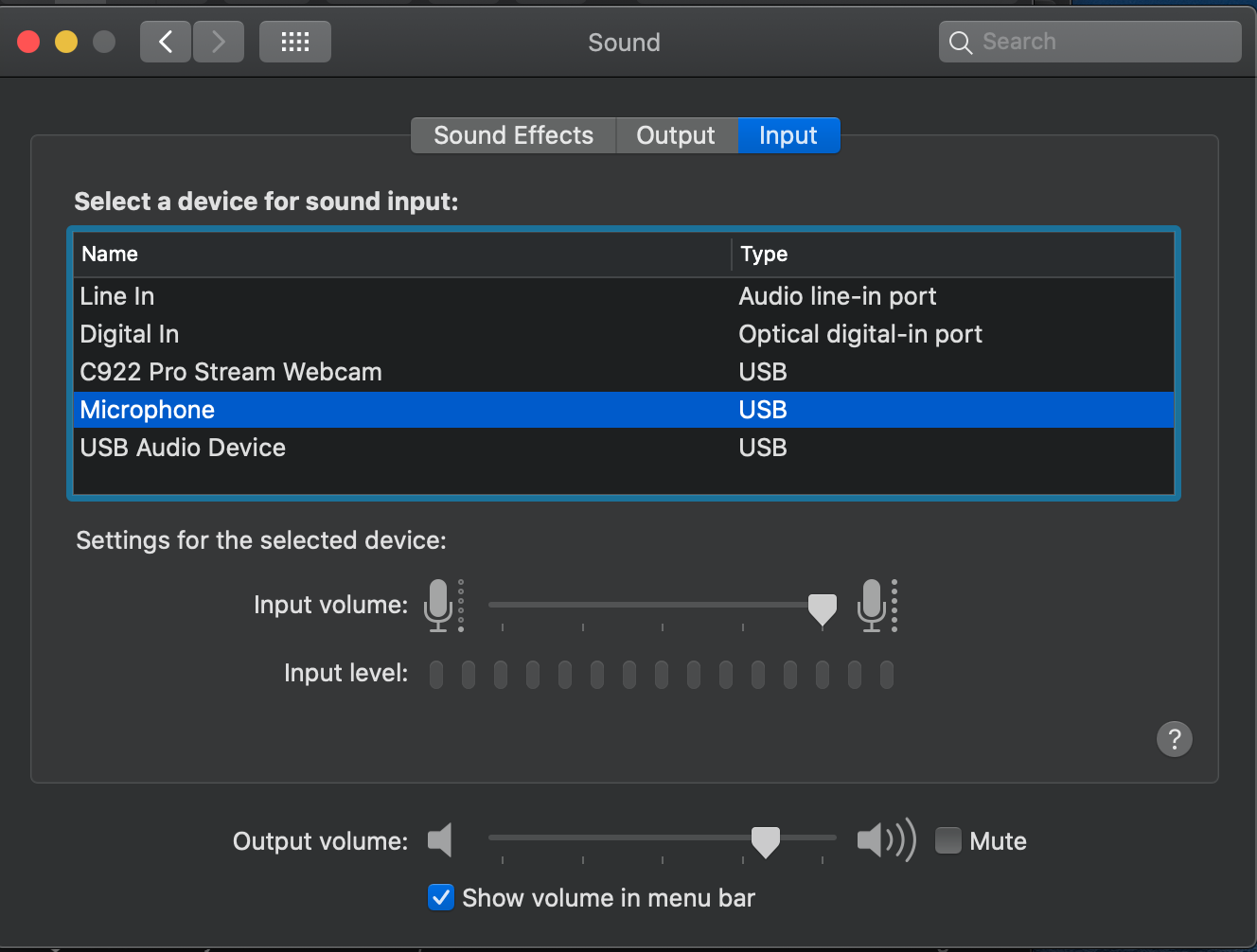
Task: Click the help question mark button
Action: pos(1174,738)
